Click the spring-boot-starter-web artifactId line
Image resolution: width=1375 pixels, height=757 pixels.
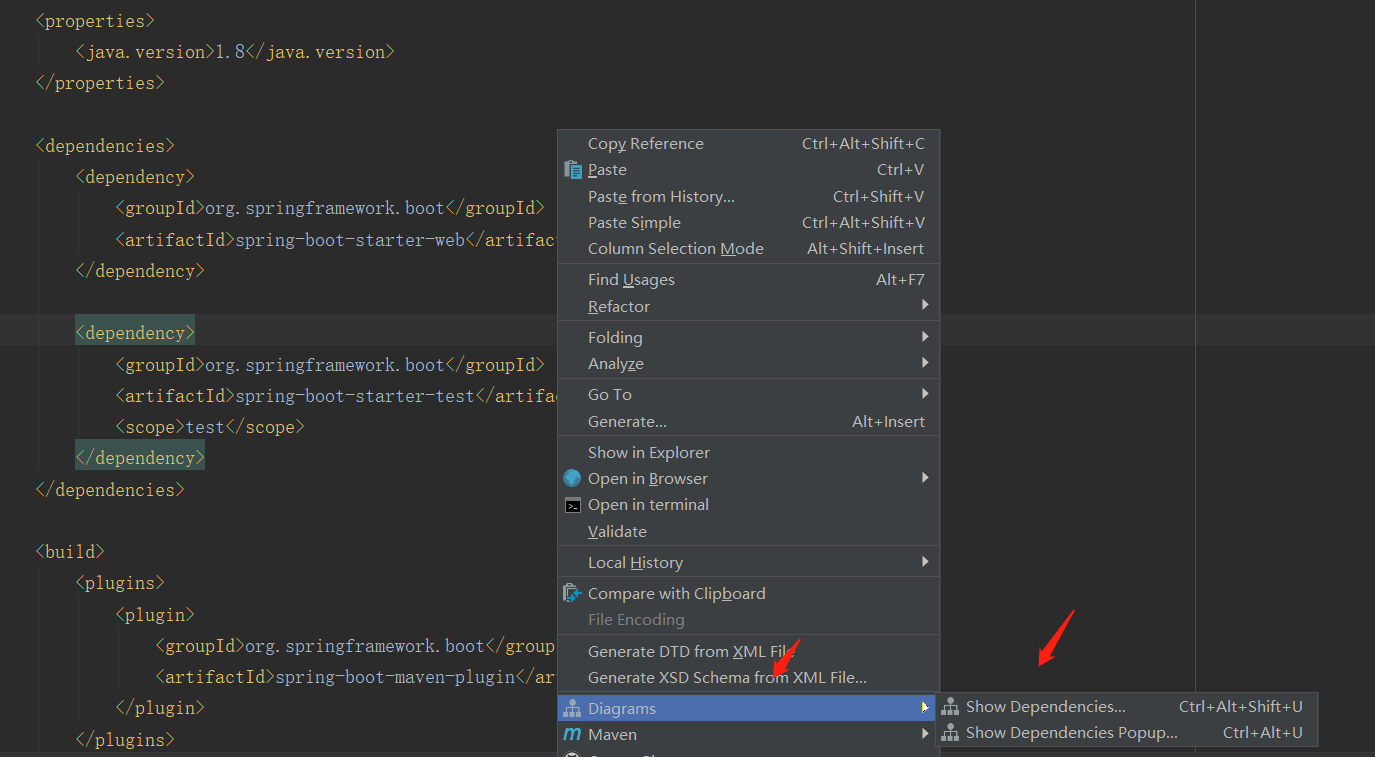coord(336,240)
